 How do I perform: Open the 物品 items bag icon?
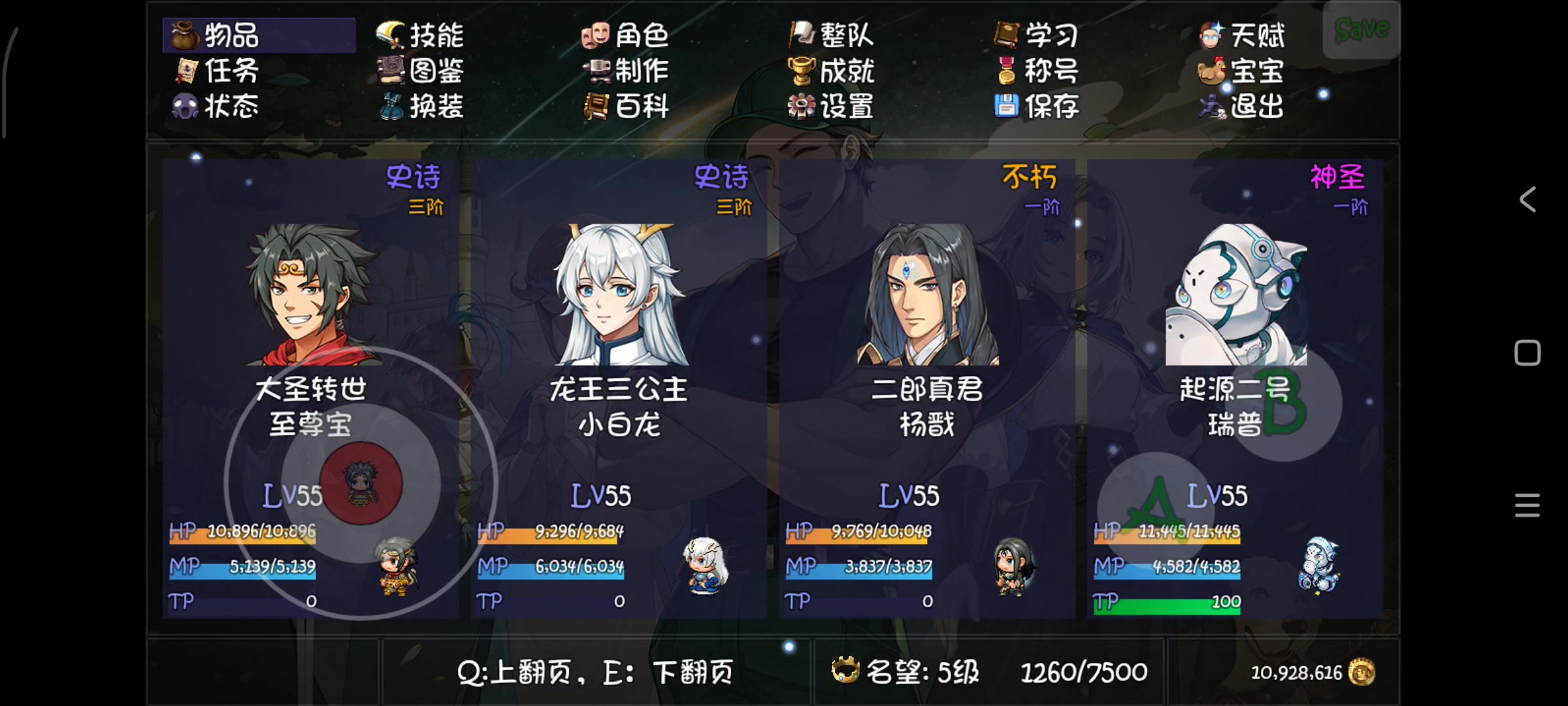tap(185, 35)
